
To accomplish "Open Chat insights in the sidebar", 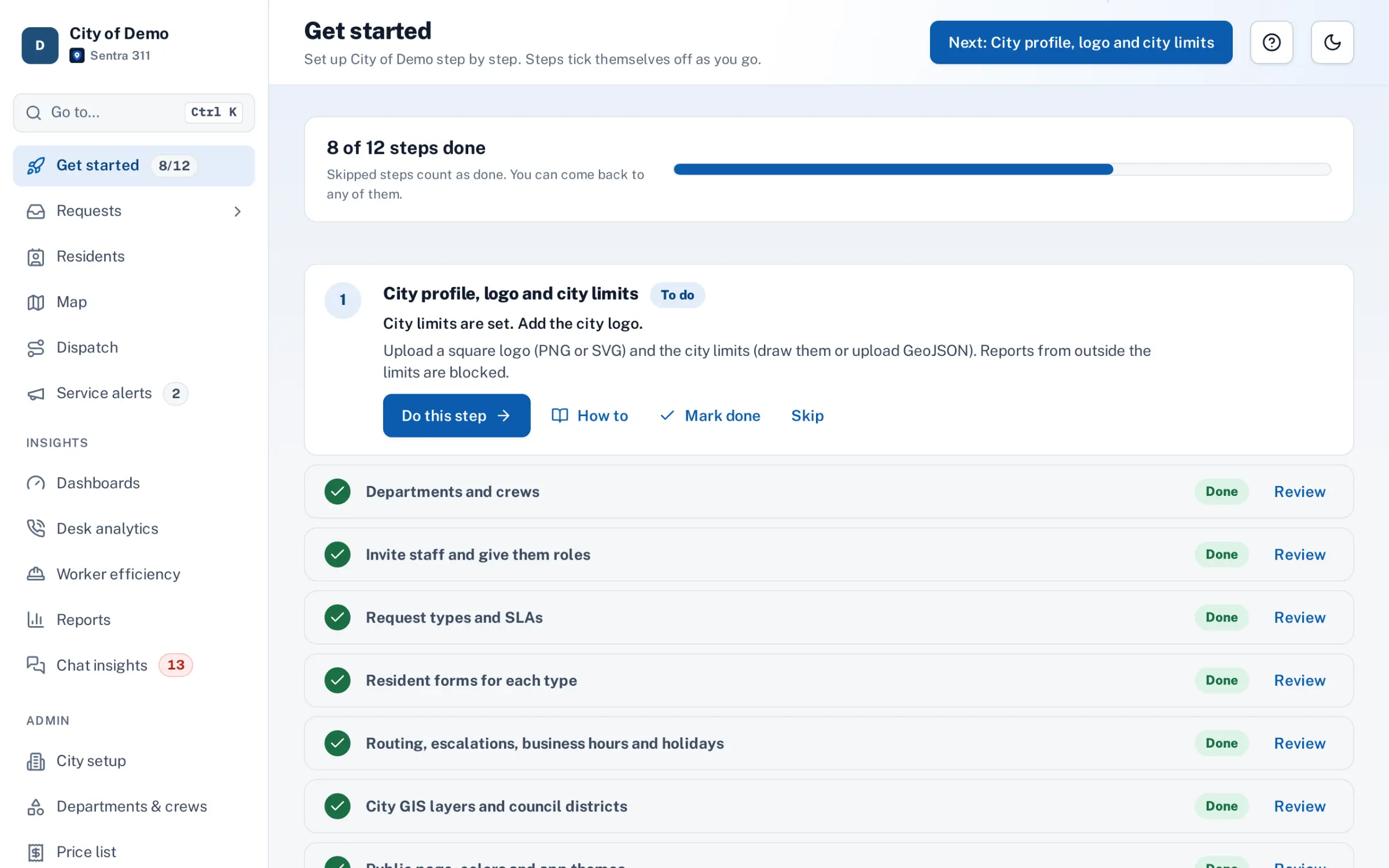I will 134,665.
